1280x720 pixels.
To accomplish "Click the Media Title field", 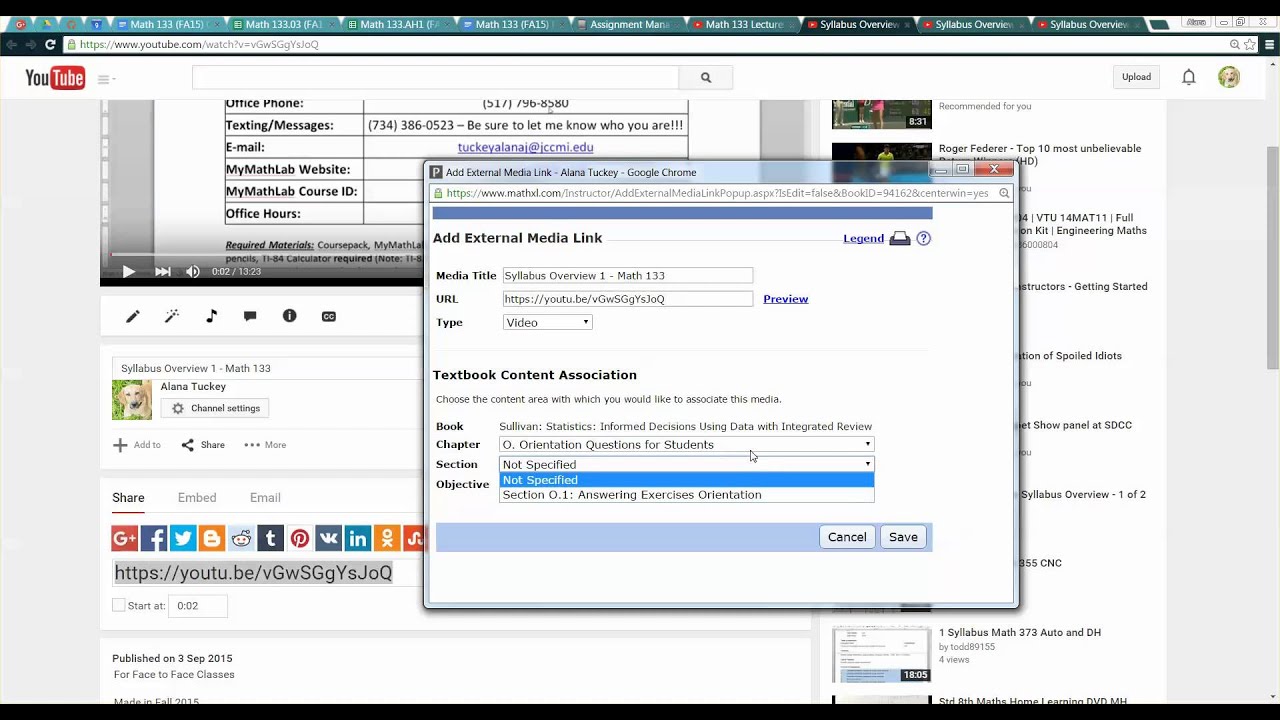I will click(x=627, y=275).
